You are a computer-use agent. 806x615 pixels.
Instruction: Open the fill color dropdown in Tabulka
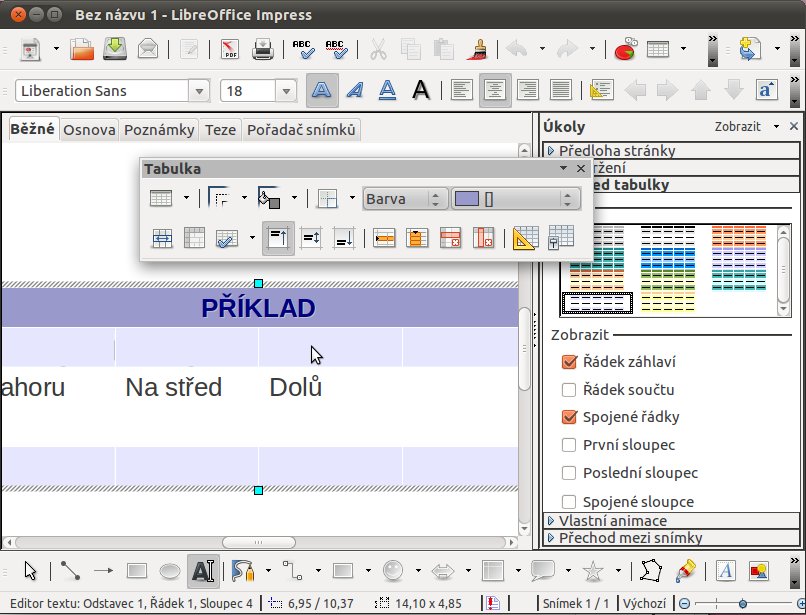tap(516, 199)
